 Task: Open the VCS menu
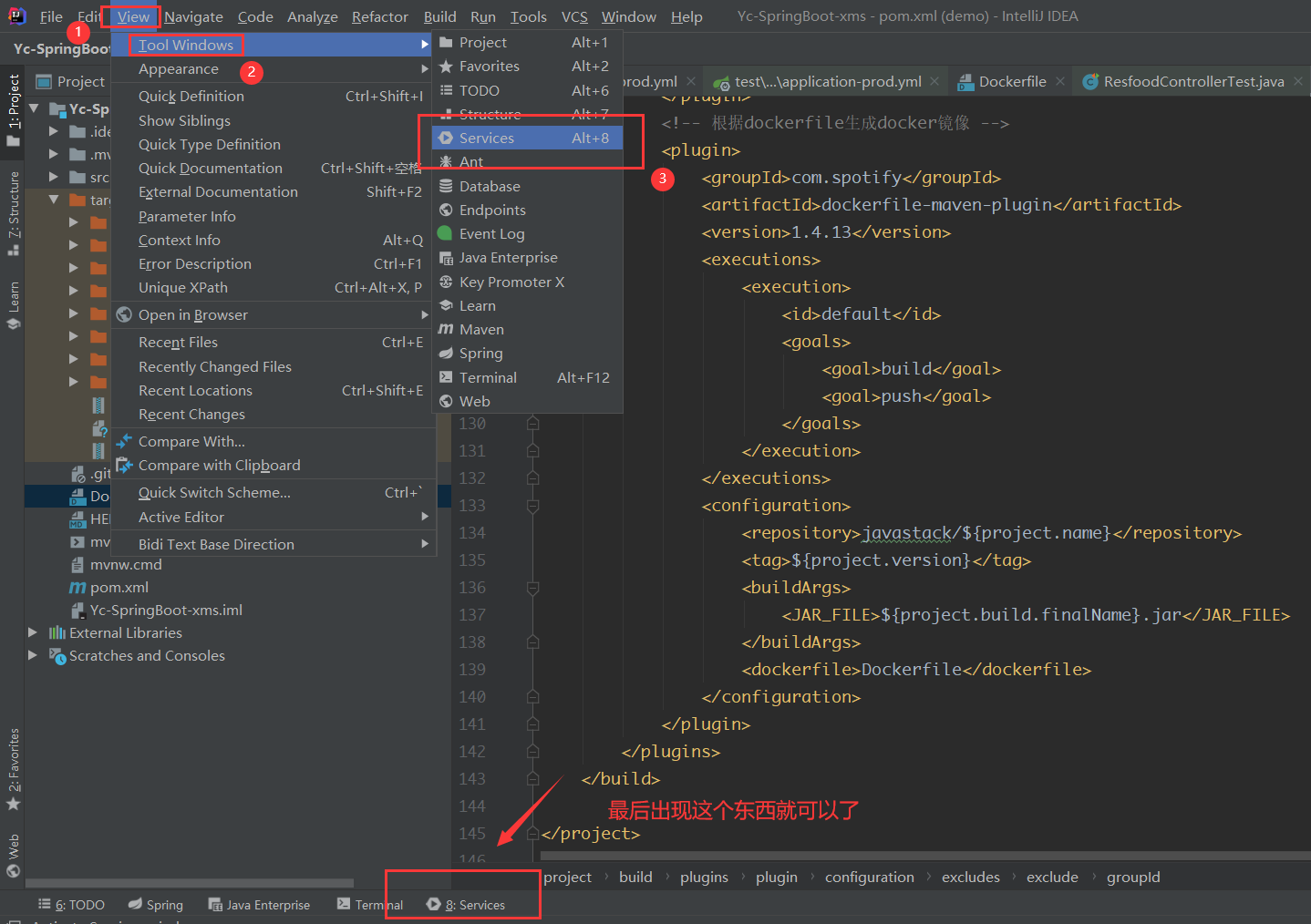(574, 16)
